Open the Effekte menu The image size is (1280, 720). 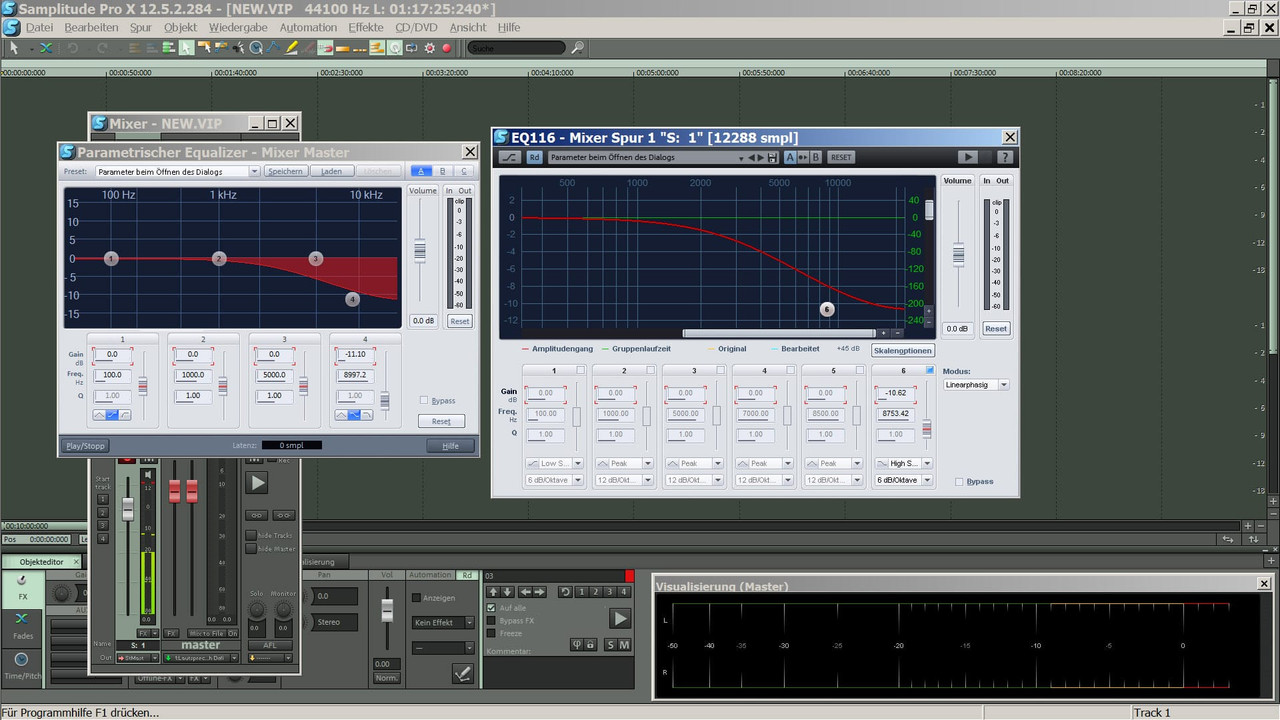[x=366, y=28]
